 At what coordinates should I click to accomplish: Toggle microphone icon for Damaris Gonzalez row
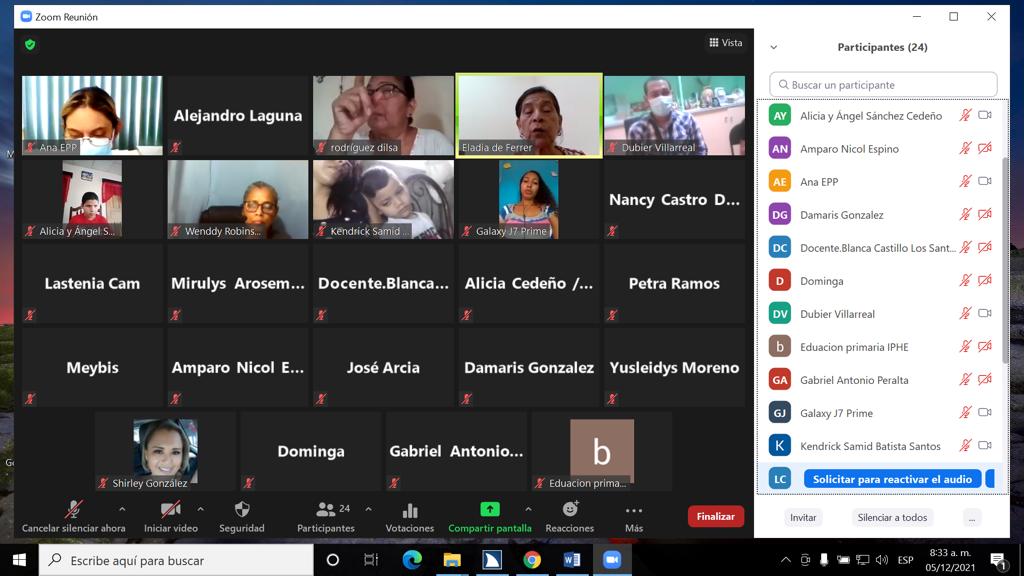click(965, 214)
